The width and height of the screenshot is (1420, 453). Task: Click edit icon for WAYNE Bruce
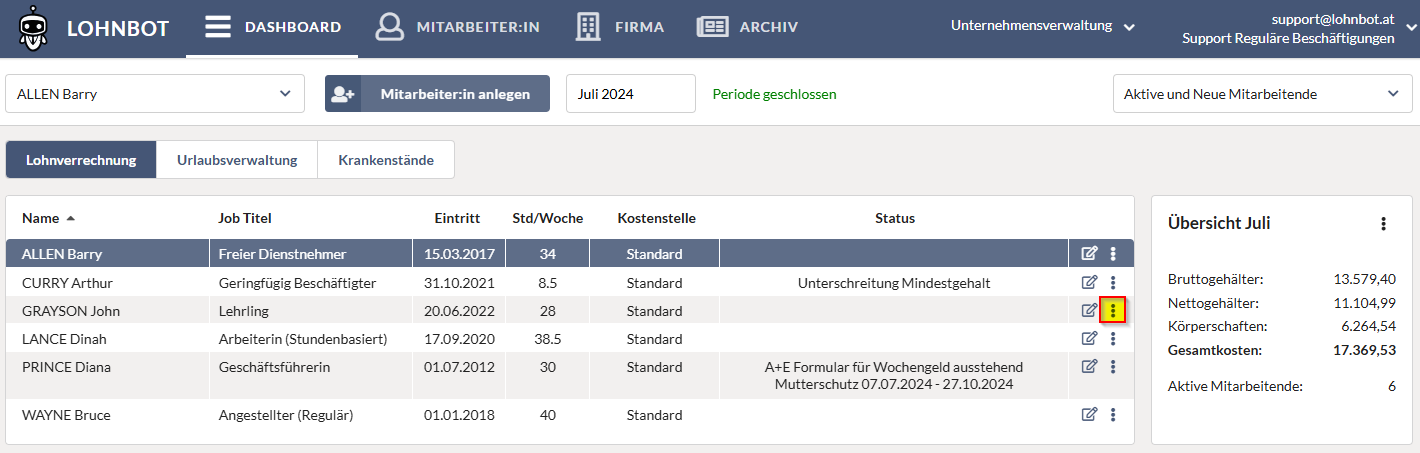1089,415
